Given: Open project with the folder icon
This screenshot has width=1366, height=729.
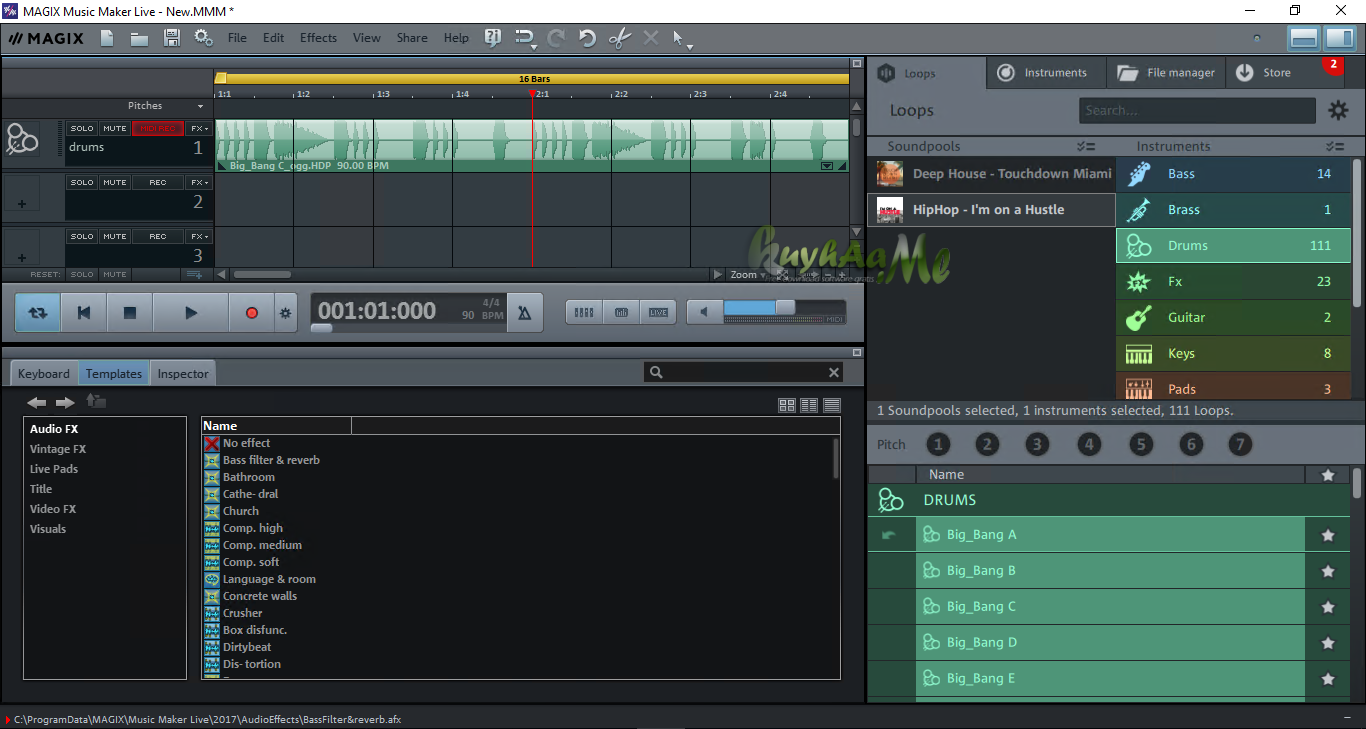Looking at the screenshot, I should 139,38.
